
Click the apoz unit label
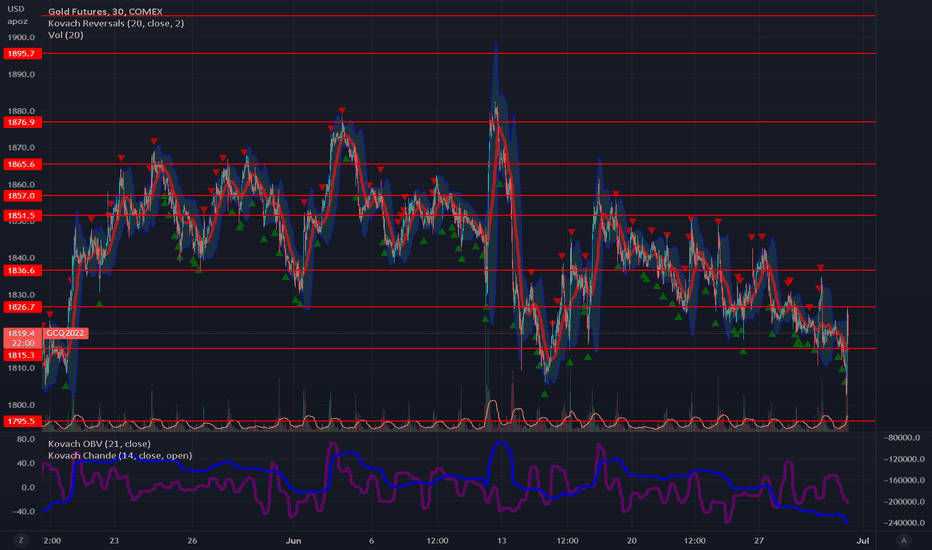tap(18, 21)
